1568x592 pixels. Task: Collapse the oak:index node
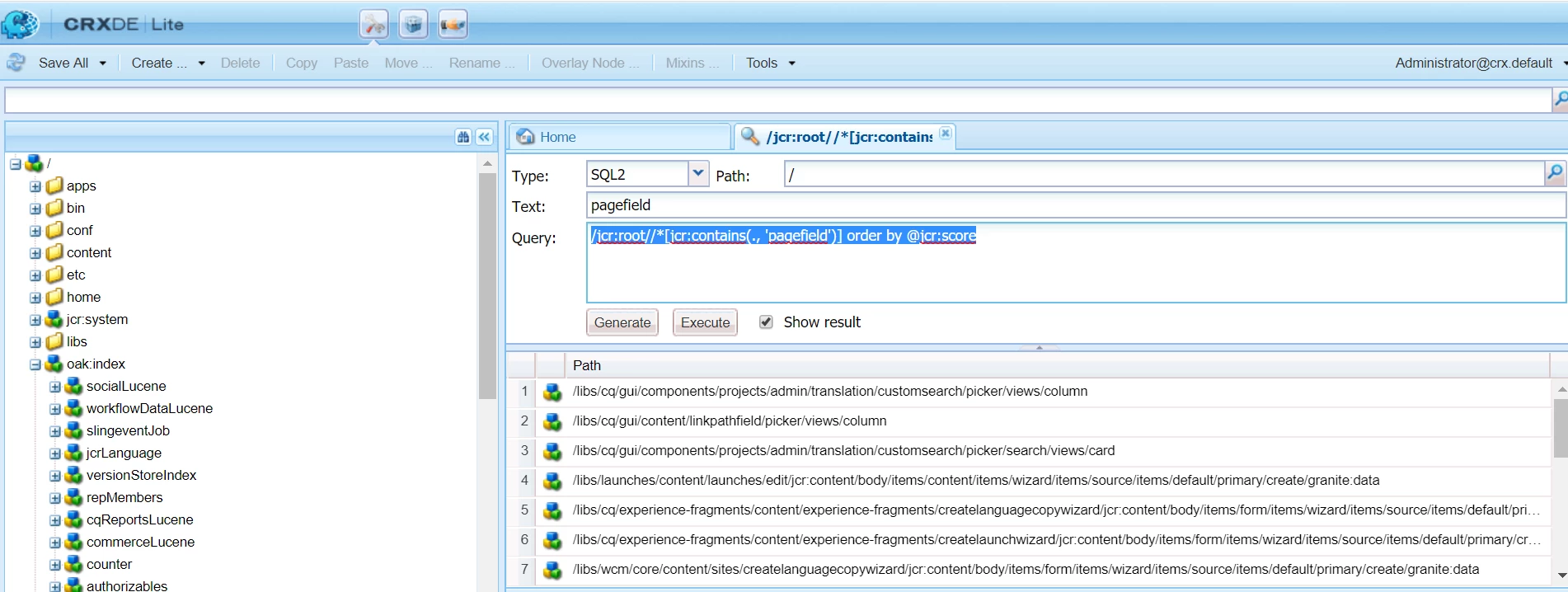click(35, 364)
